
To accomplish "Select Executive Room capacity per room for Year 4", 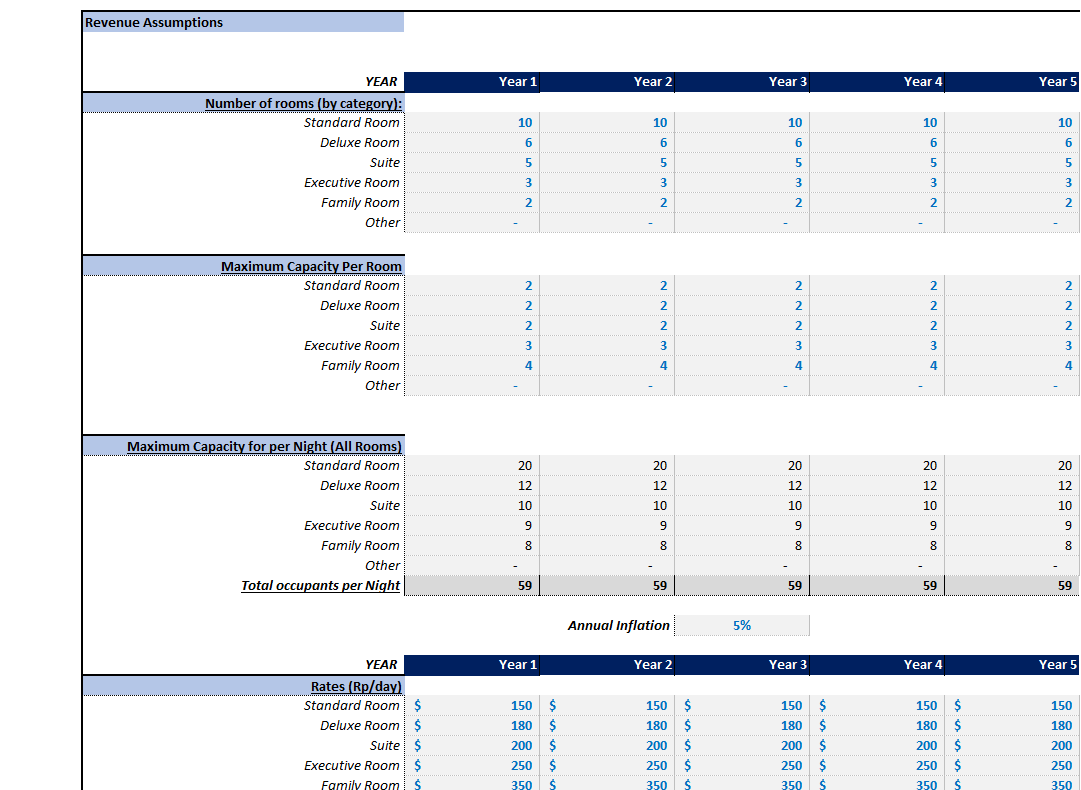I will pos(877,345).
